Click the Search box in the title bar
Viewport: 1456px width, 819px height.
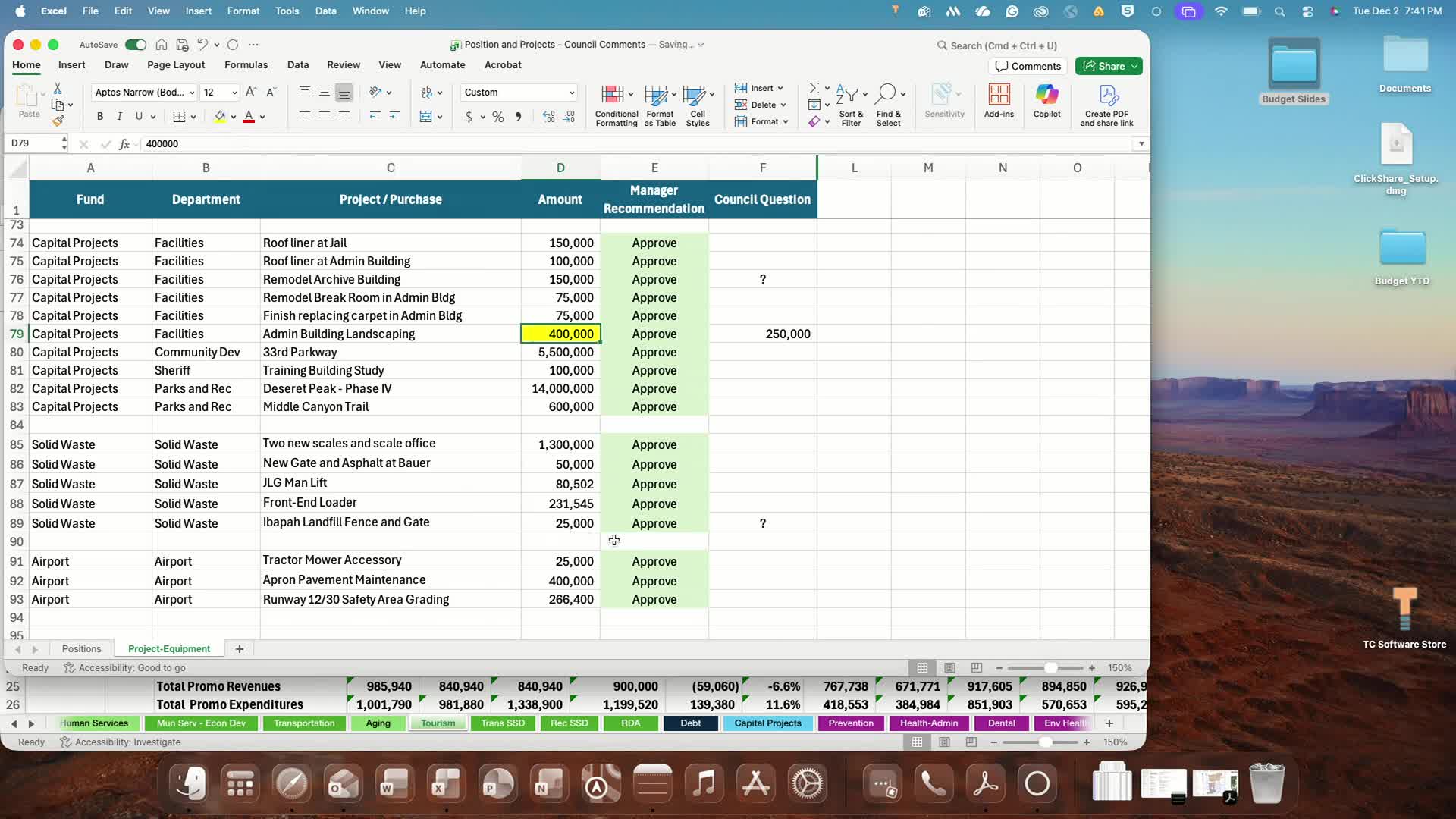point(1003,45)
